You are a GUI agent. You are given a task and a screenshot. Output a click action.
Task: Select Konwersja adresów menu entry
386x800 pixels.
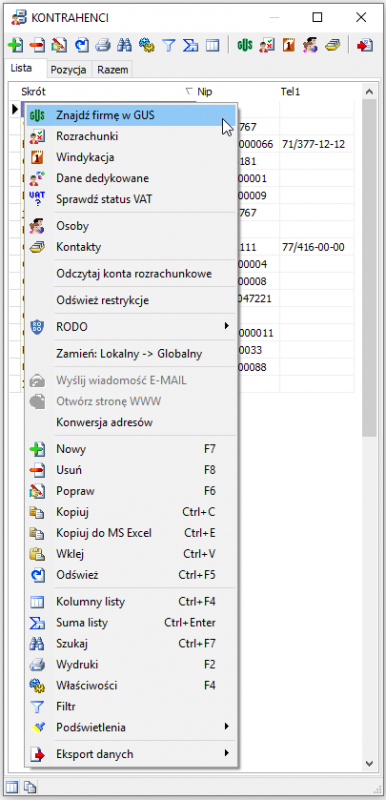point(131,422)
